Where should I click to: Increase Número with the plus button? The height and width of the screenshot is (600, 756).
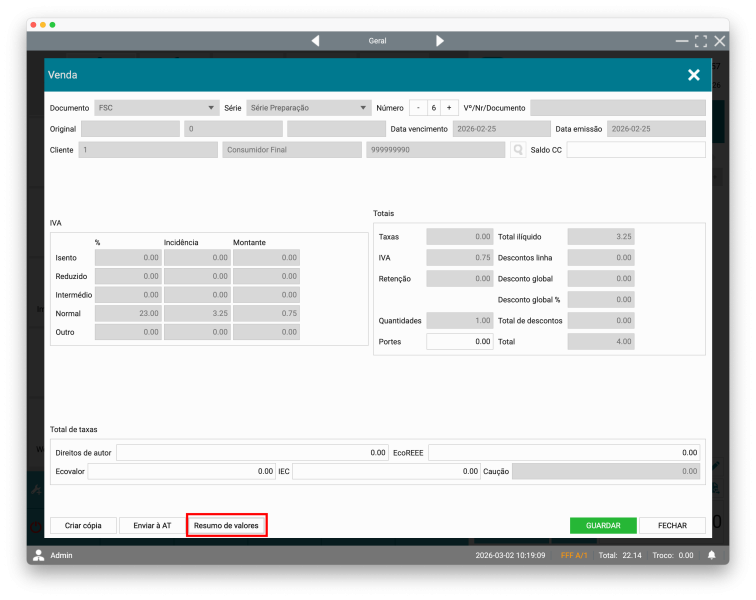tap(449, 108)
